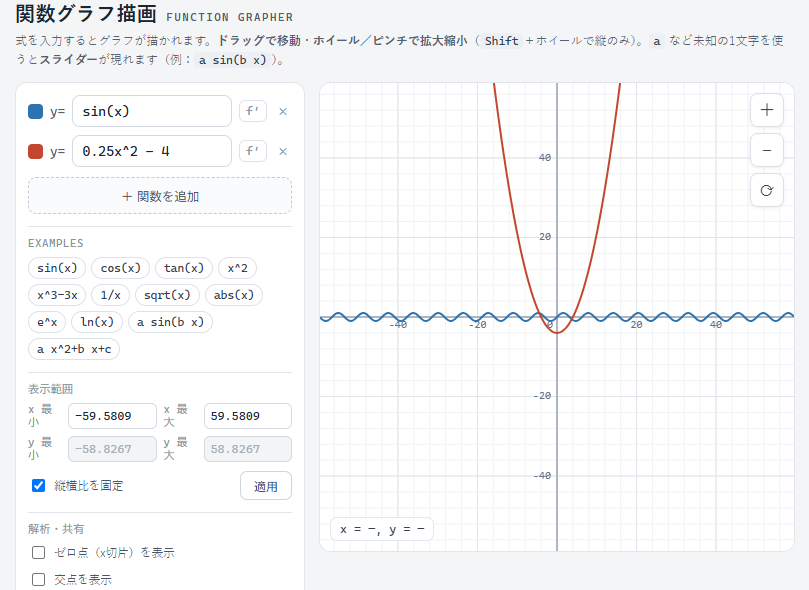This screenshot has width=809, height=590.
Task: Toggle derivative f' for 0.25x^2 − 4
Action: pyautogui.click(x=253, y=151)
